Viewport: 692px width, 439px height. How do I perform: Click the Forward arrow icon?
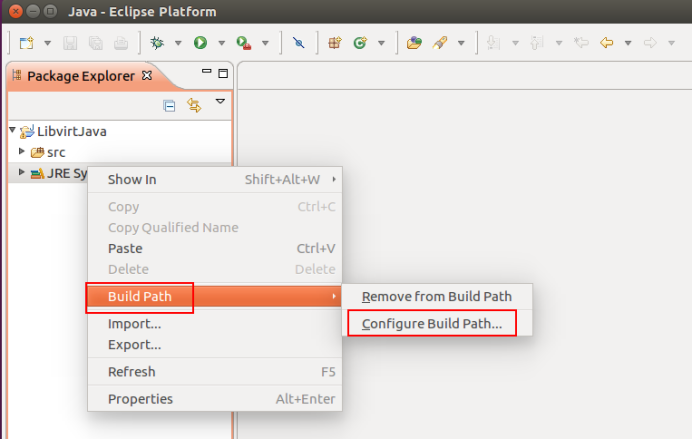[650, 43]
